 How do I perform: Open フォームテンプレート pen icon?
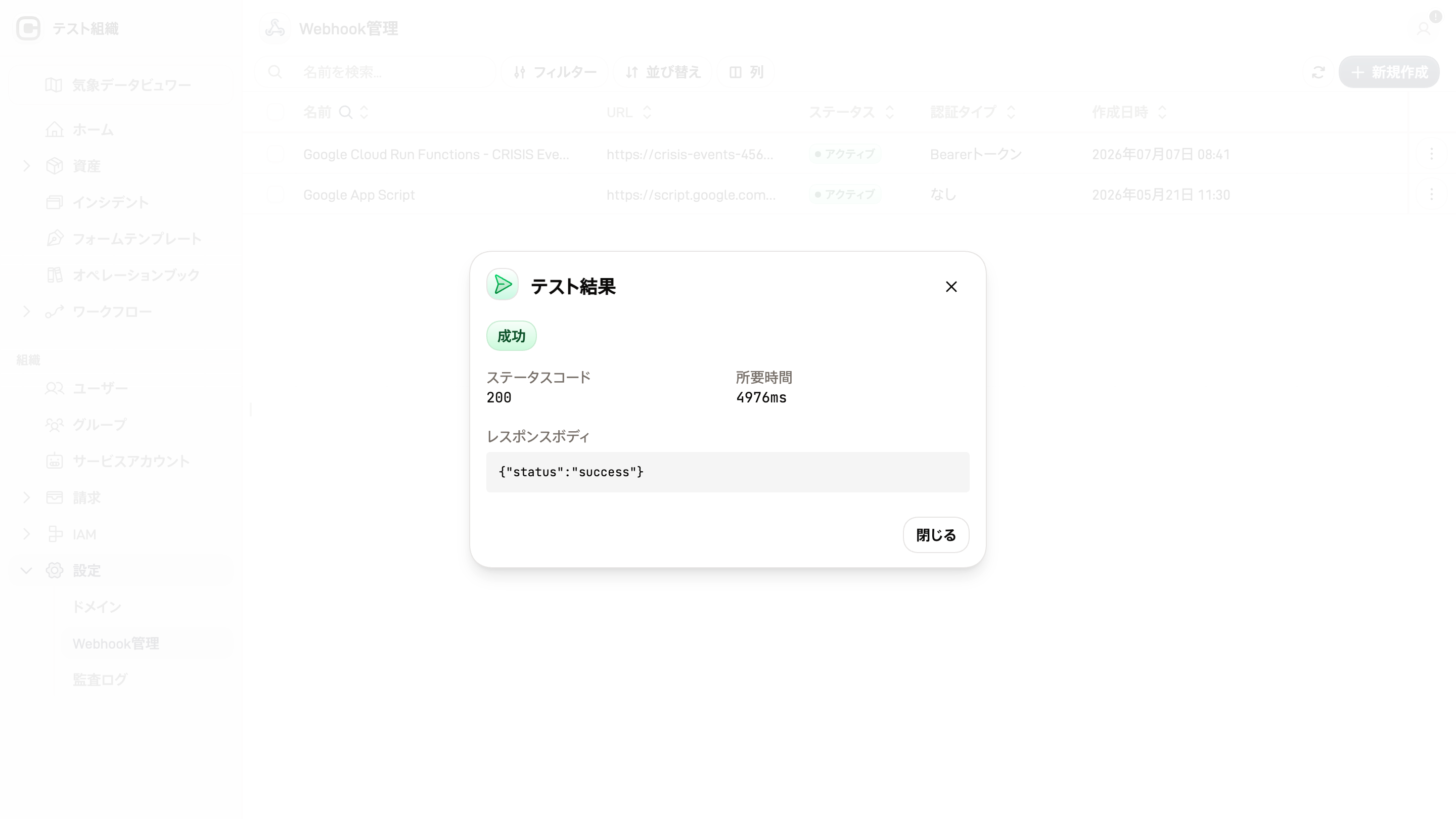[54, 239]
